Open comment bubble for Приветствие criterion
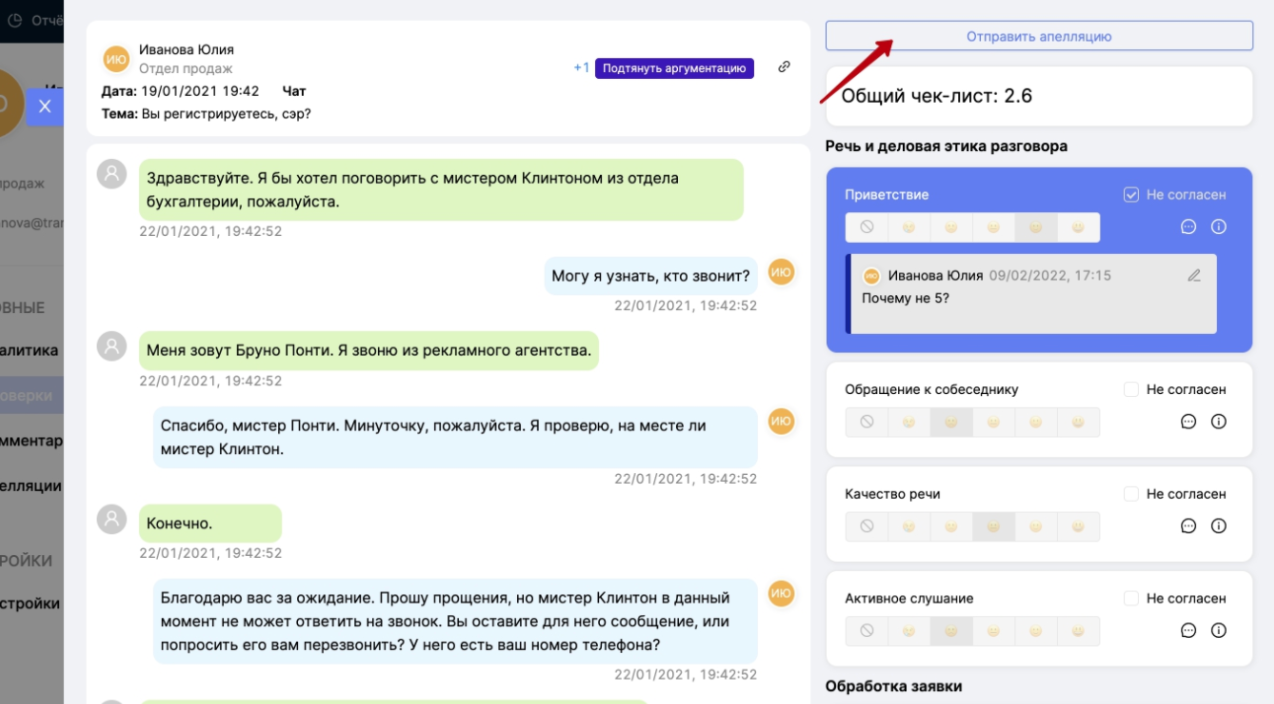This screenshot has height=704, width=1274. (1188, 227)
